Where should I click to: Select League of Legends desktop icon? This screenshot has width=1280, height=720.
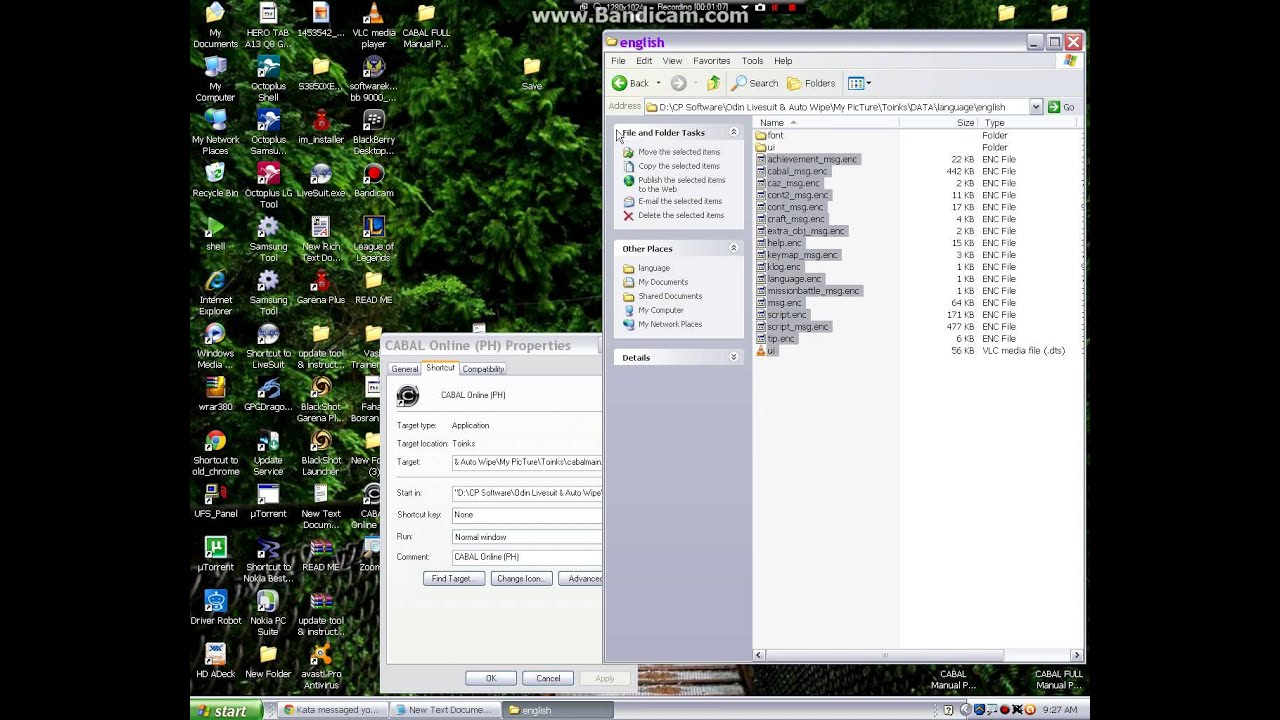(373, 240)
